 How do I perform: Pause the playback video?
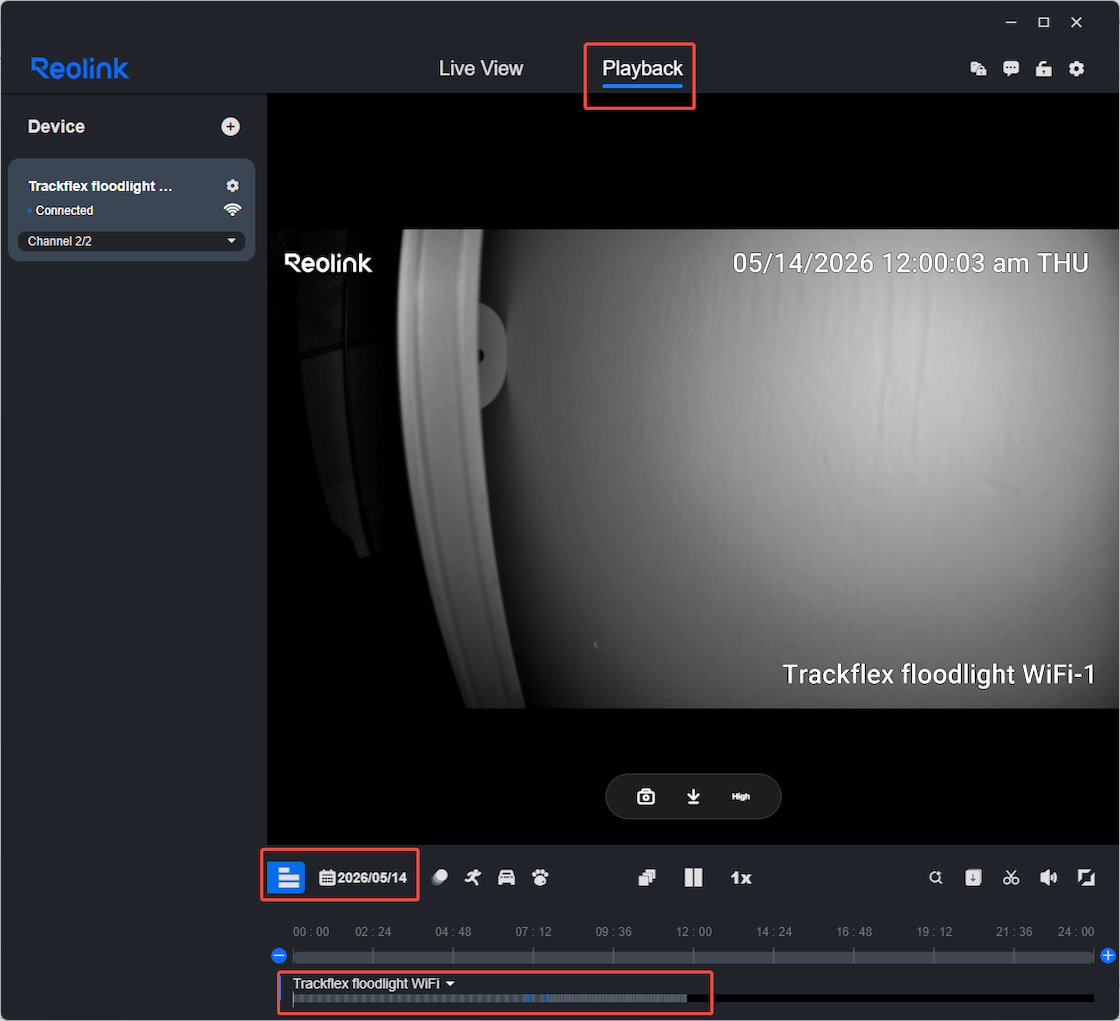[694, 877]
